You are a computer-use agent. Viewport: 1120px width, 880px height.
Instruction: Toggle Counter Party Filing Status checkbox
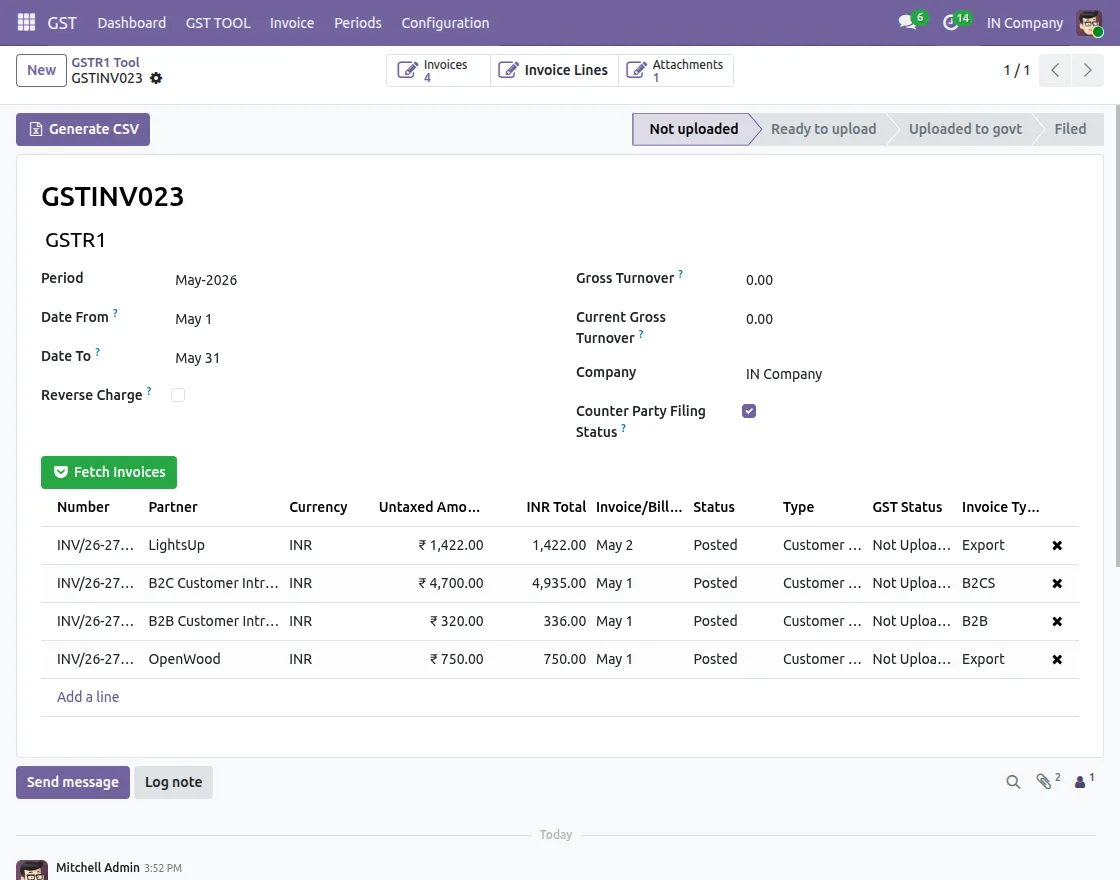pyautogui.click(x=749, y=411)
